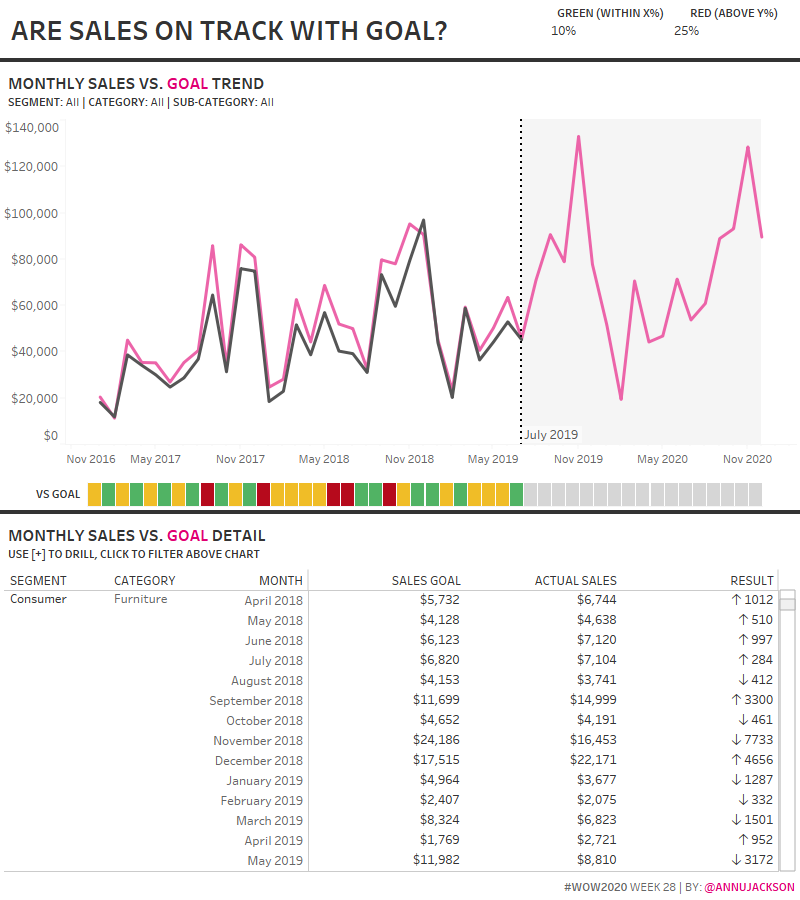The height and width of the screenshot is (900, 800).
Task: Select the first yellow square in VS GOAL strip
Action: pyautogui.click(x=95, y=494)
